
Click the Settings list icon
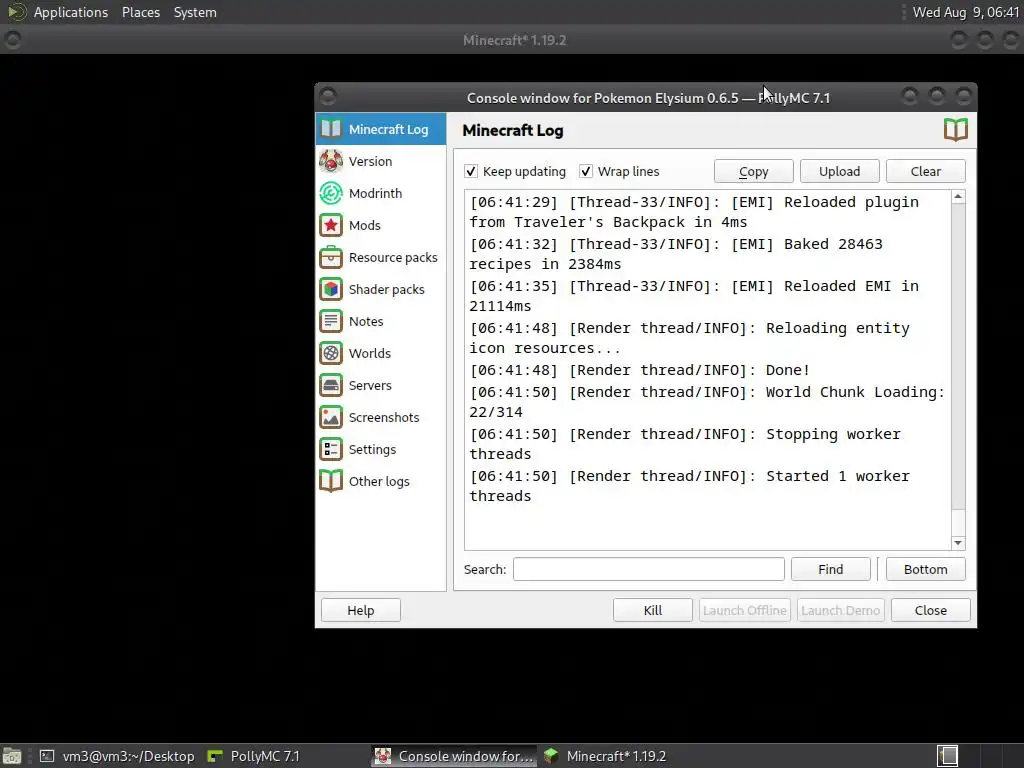point(331,449)
